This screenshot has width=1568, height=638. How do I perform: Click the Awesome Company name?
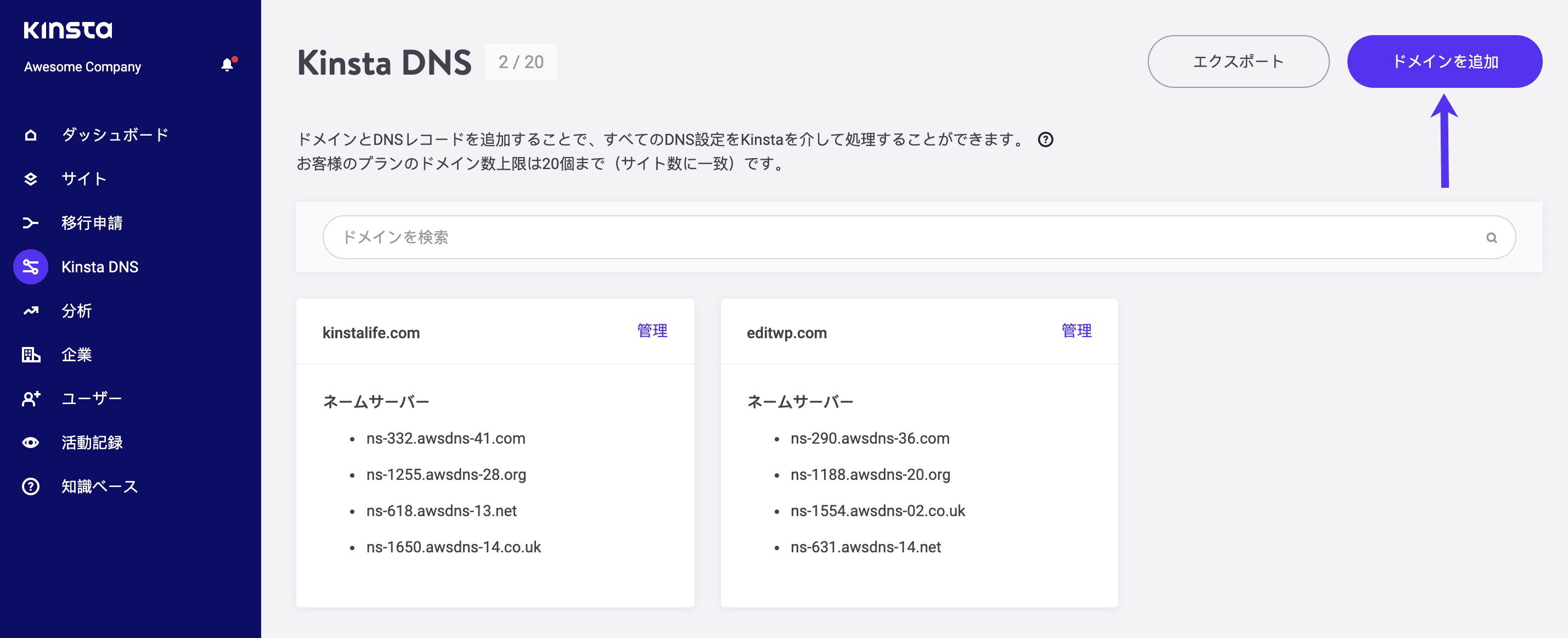[82, 66]
